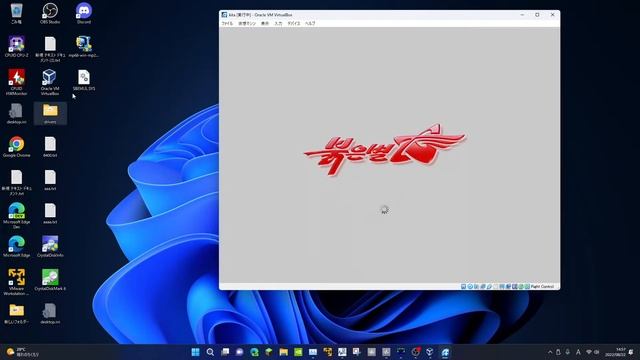Open VMware Workstation from the taskbar

tap(328, 352)
